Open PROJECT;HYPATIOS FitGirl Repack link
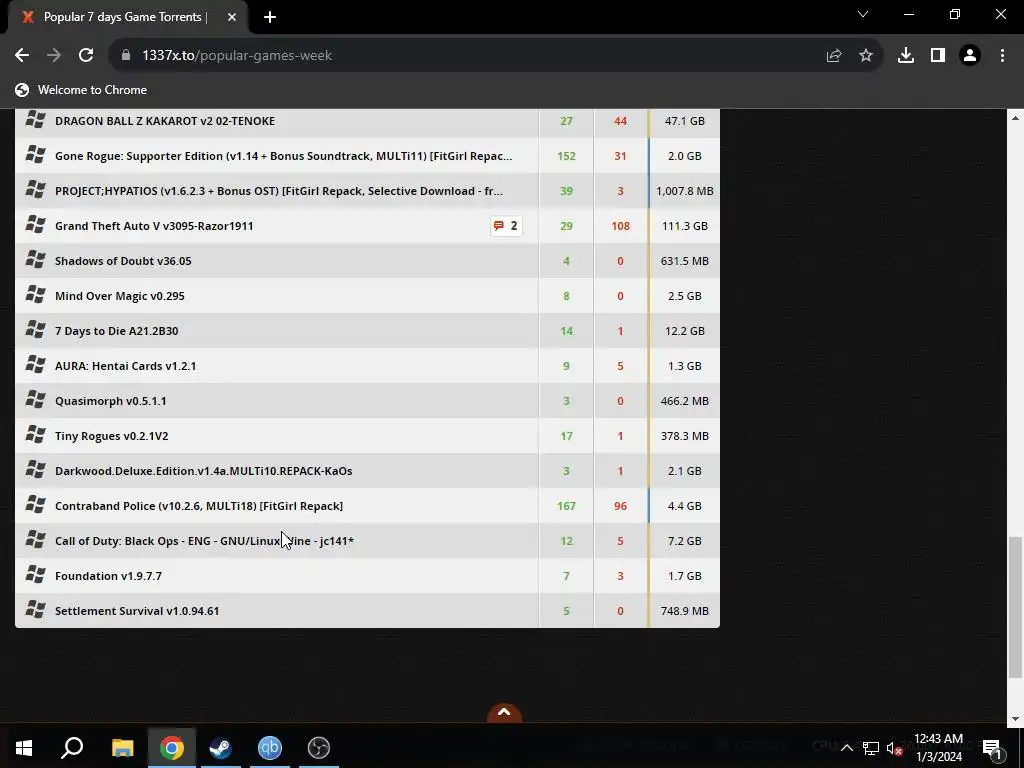 [x=279, y=191]
